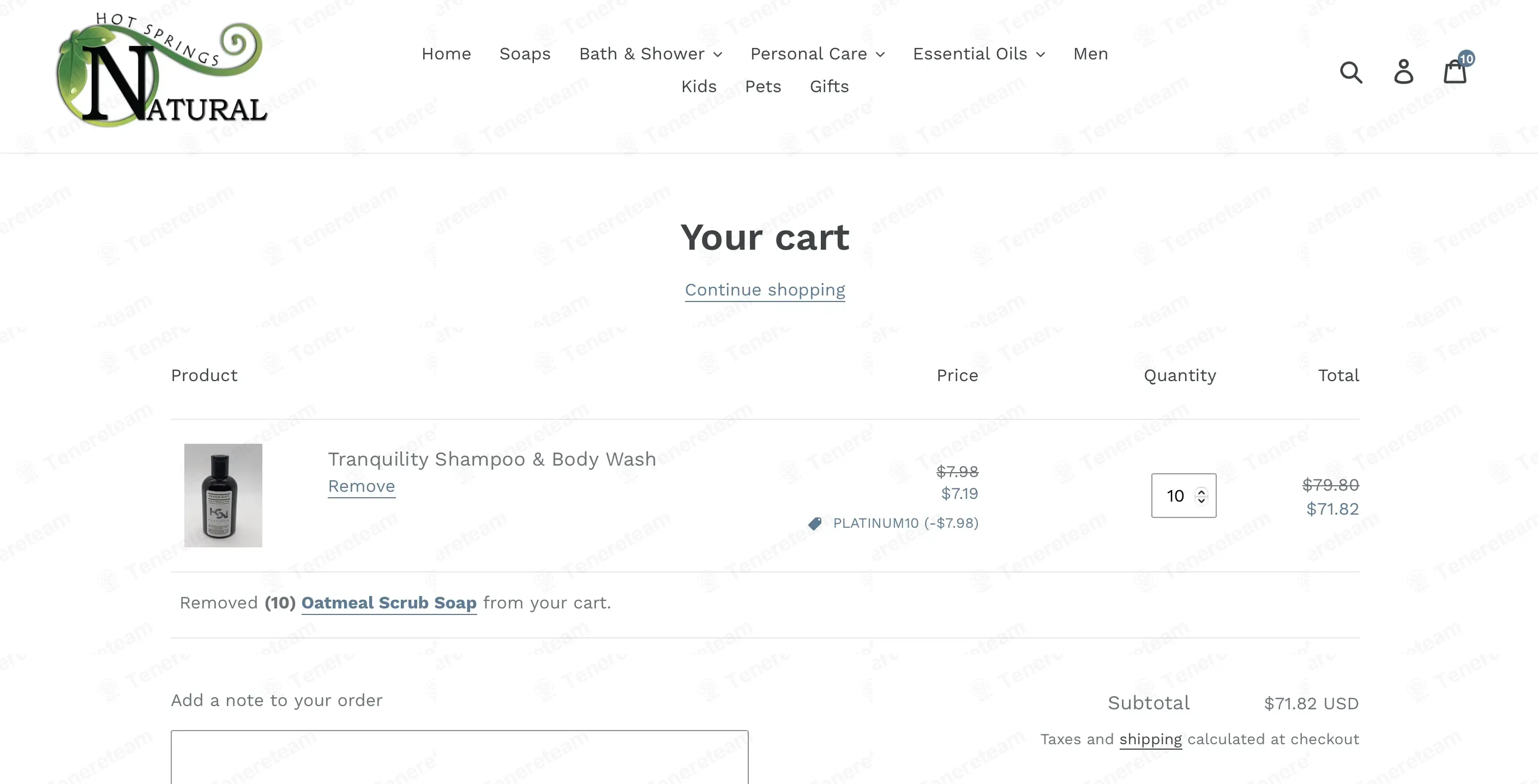1538x784 pixels.
Task: Click the shipping policy link
Action: pos(1150,739)
